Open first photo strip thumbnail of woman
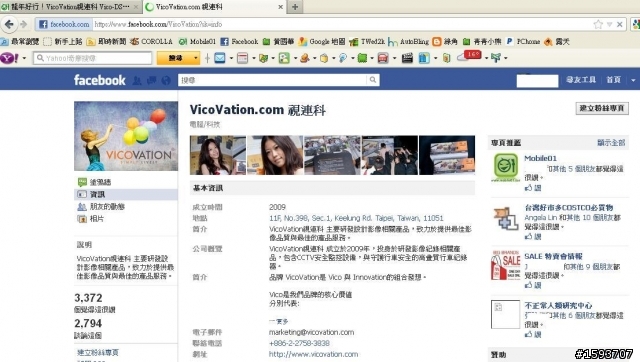The image size is (640, 362). (218, 155)
